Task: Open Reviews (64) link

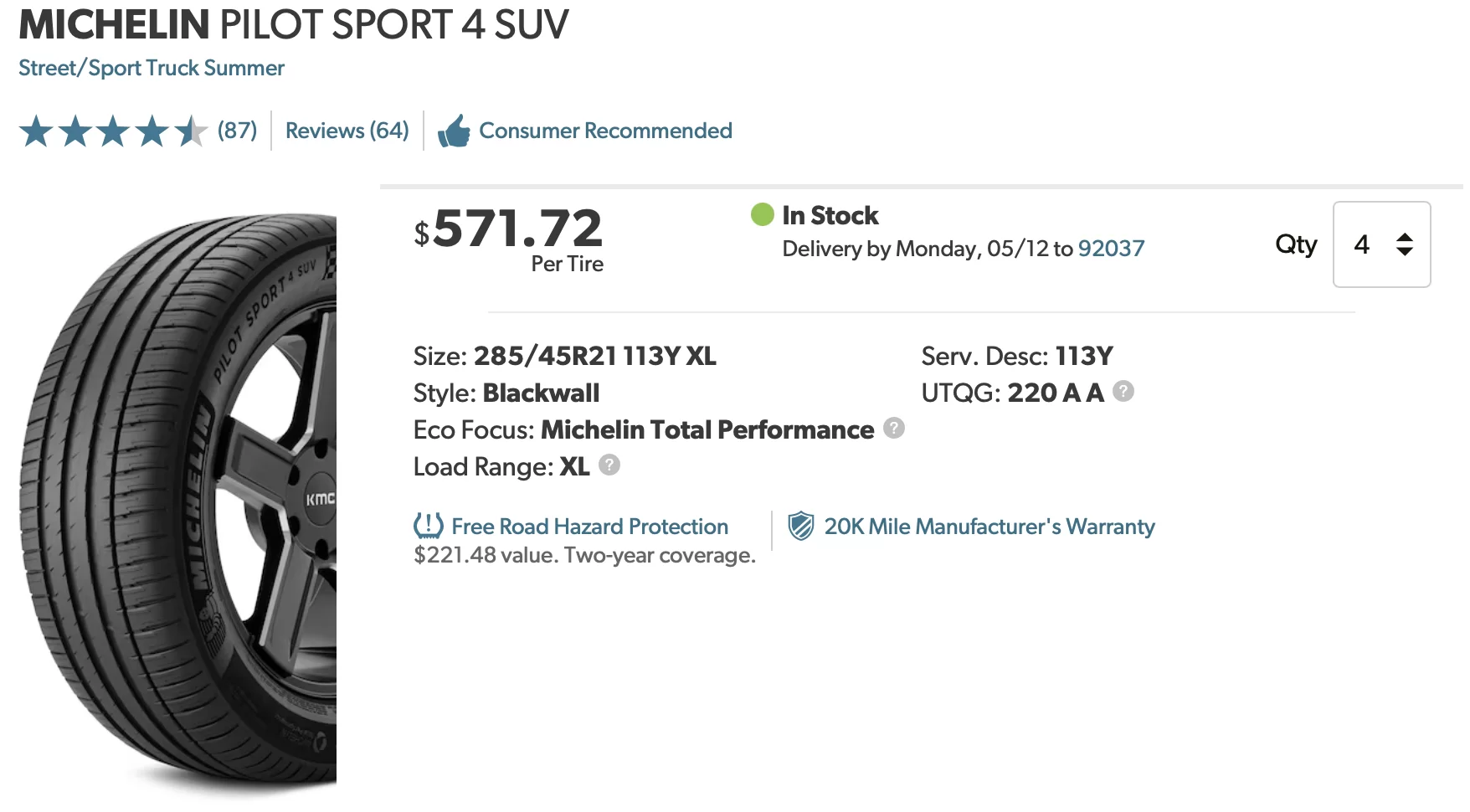Action: (x=347, y=131)
